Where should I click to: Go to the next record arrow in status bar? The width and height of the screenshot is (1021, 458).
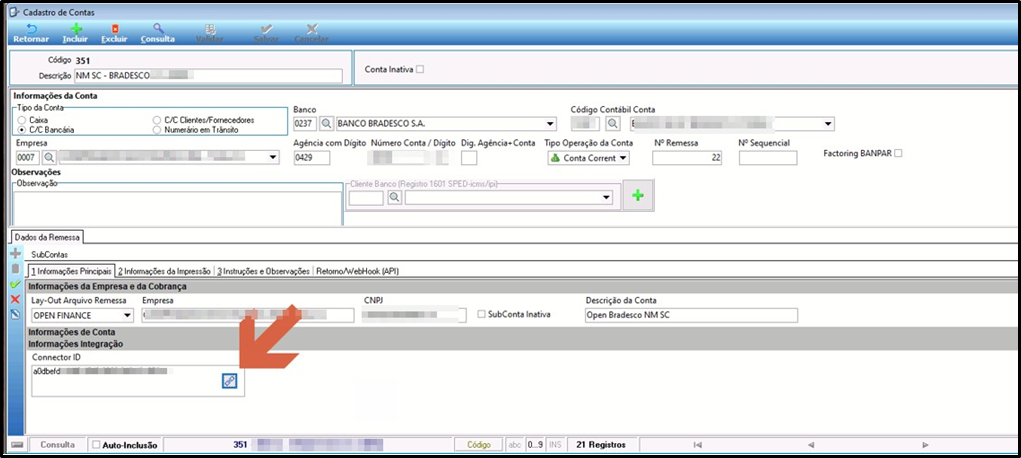pos(925,445)
